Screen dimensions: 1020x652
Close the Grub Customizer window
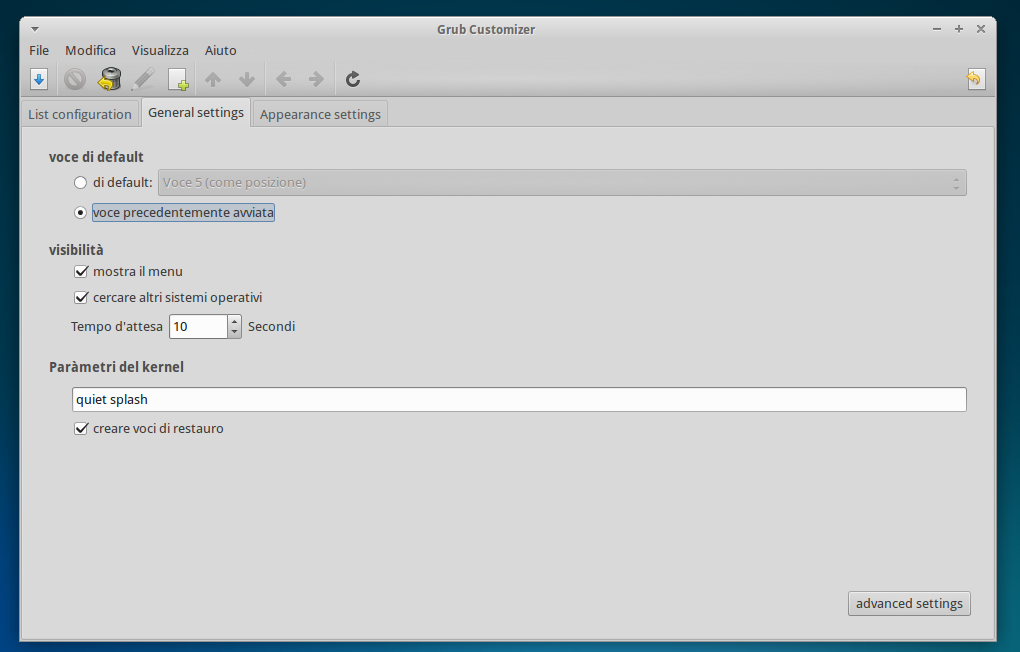(x=981, y=29)
